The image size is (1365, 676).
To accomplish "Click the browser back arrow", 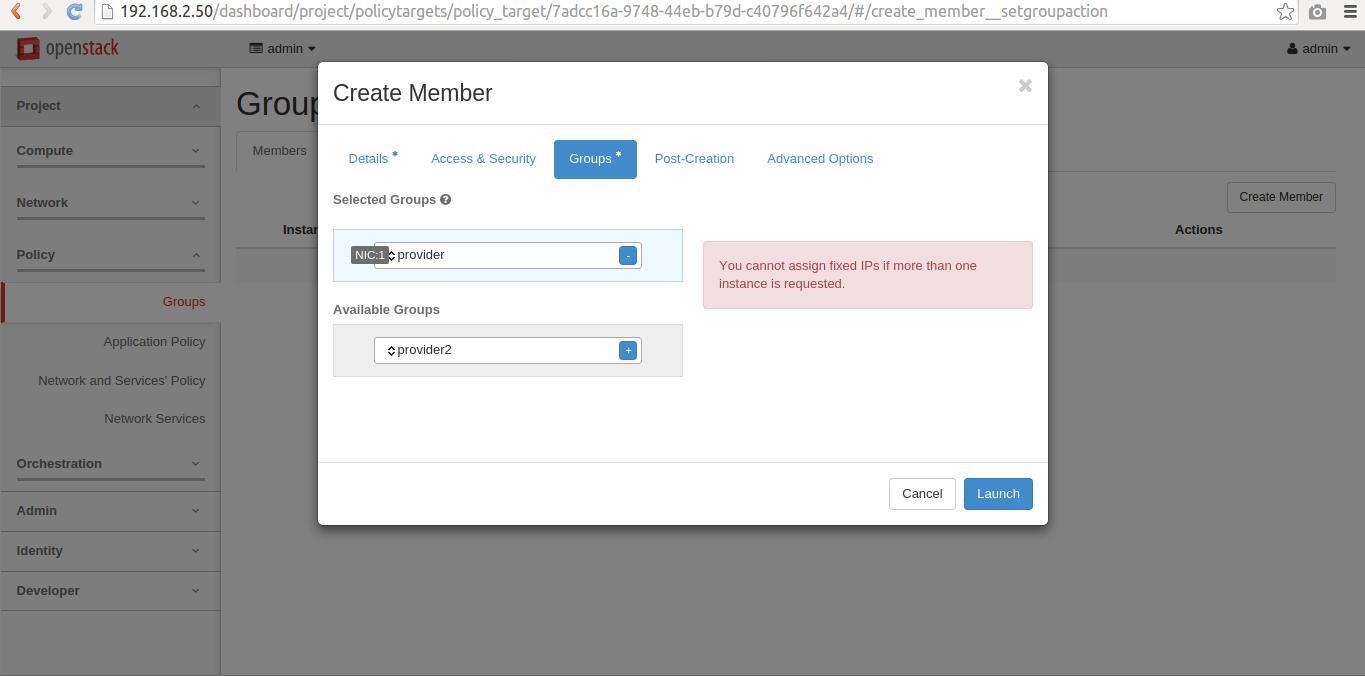I will point(17,12).
